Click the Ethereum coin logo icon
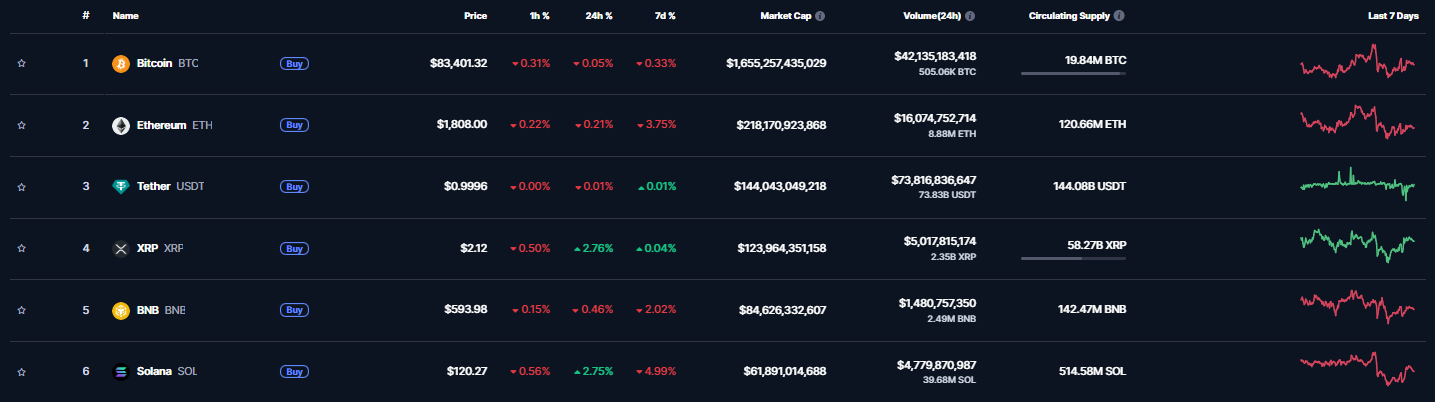The width and height of the screenshot is (1435, 402). [121, 126]
